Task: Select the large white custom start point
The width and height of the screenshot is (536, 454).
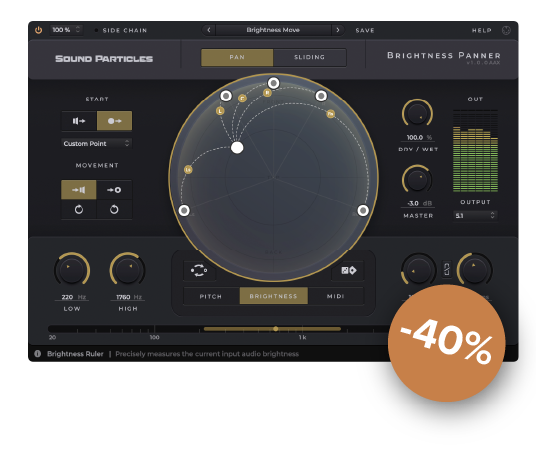Action: coord(237,148)
